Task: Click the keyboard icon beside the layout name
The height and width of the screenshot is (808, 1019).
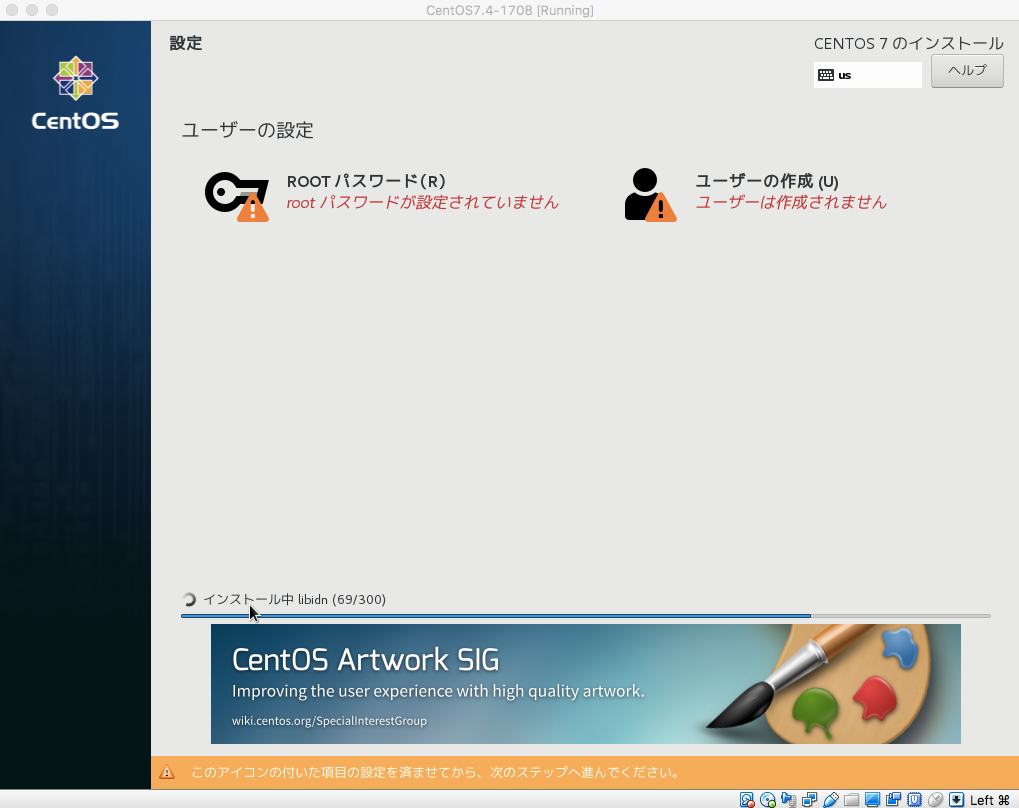Action: [825, 75]
